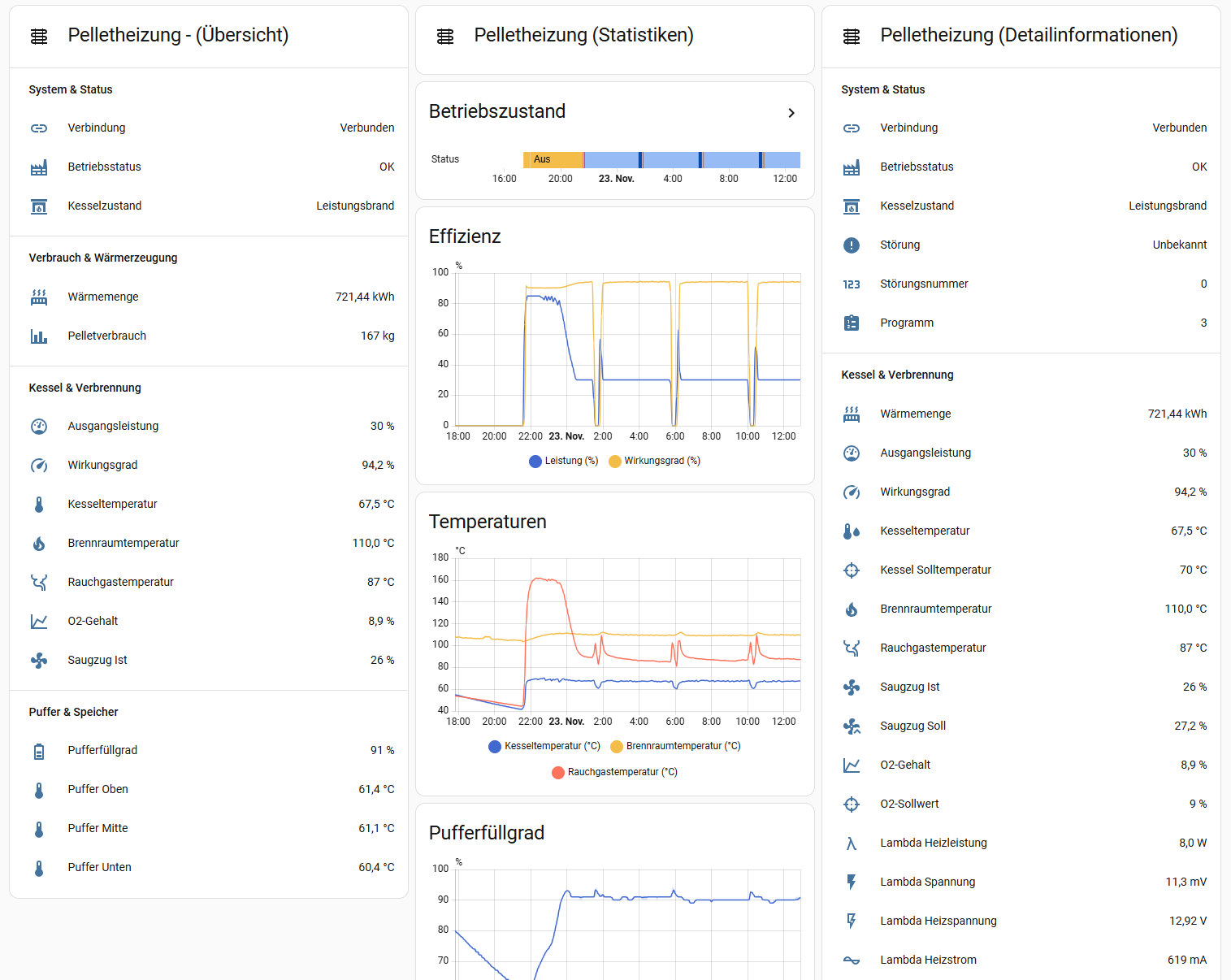1231x980 pixels.
Task: Click the Wärmemenge value 721,44 kWh in Übersicht
Action: click(364, 297)
